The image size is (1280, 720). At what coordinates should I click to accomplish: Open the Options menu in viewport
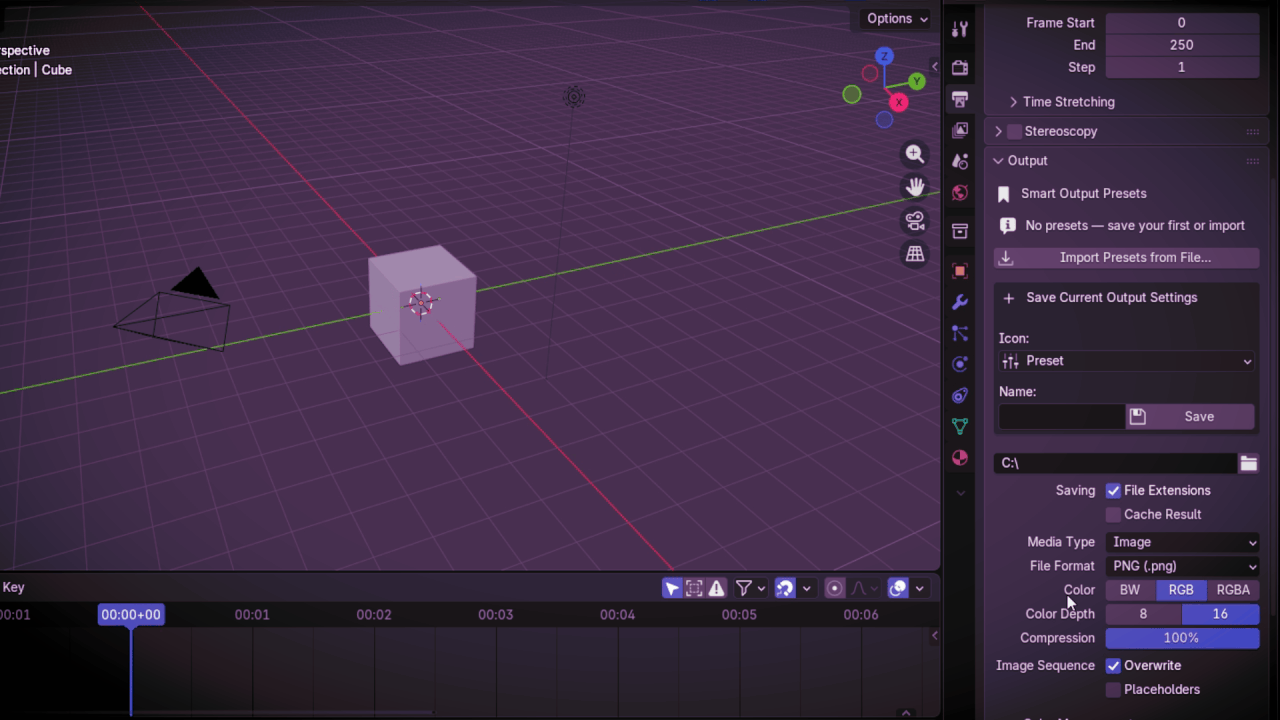click(x=896, y=19)
